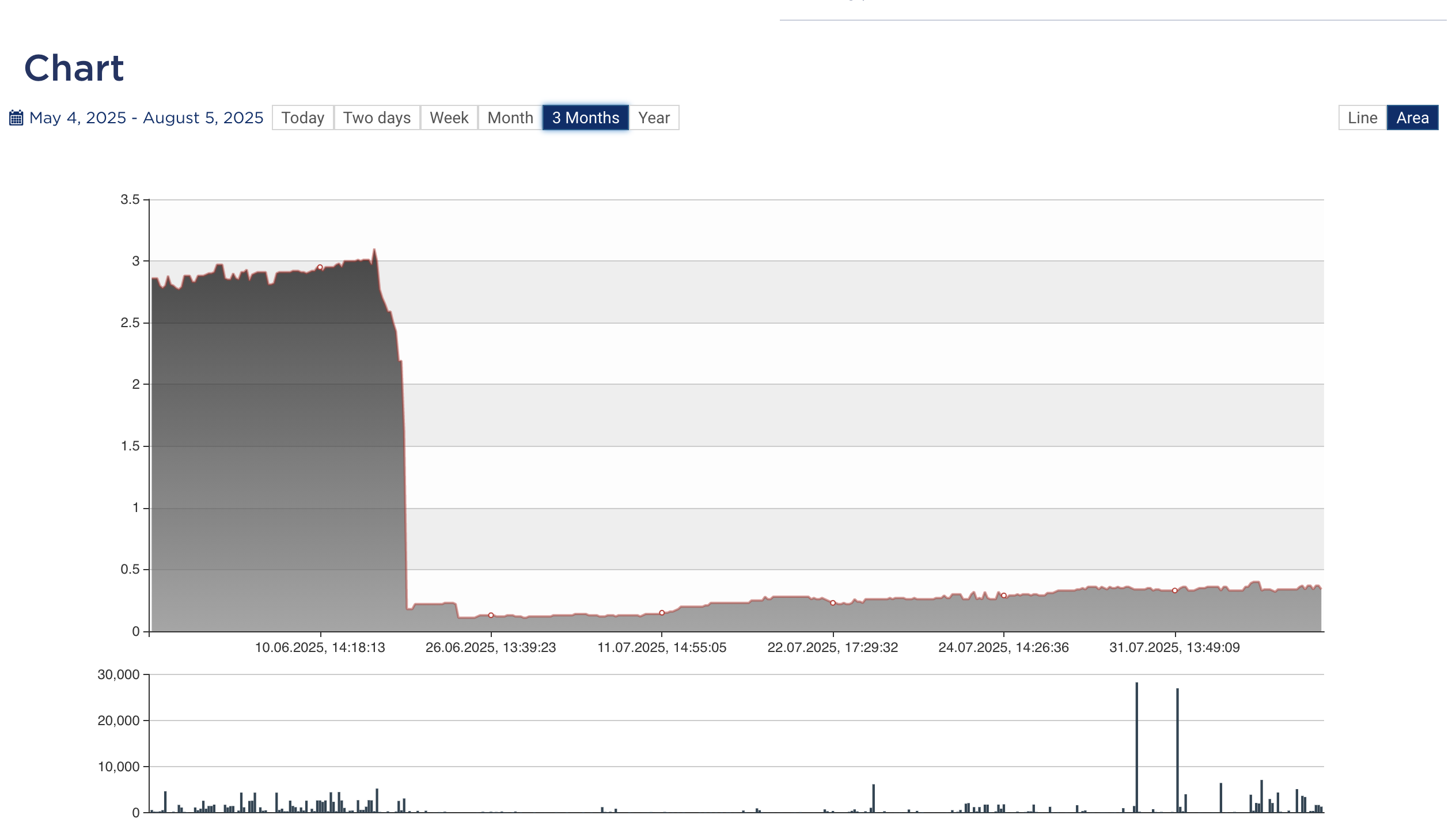This screenshot has width=1456, height=834.
Task: Click data point marker at 10.06.2025
Action: pyautogui.click(x=320, y=267)
